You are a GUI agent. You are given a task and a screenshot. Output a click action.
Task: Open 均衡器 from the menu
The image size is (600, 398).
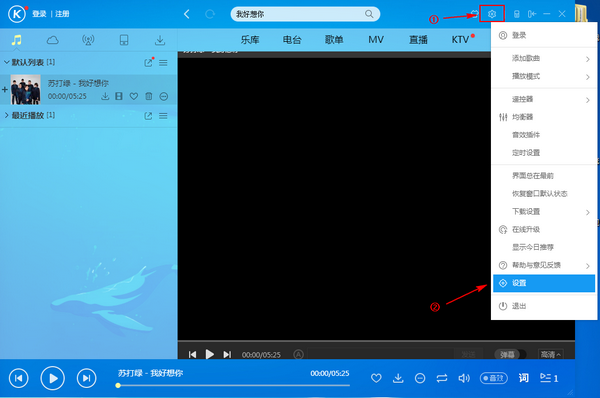543,117
